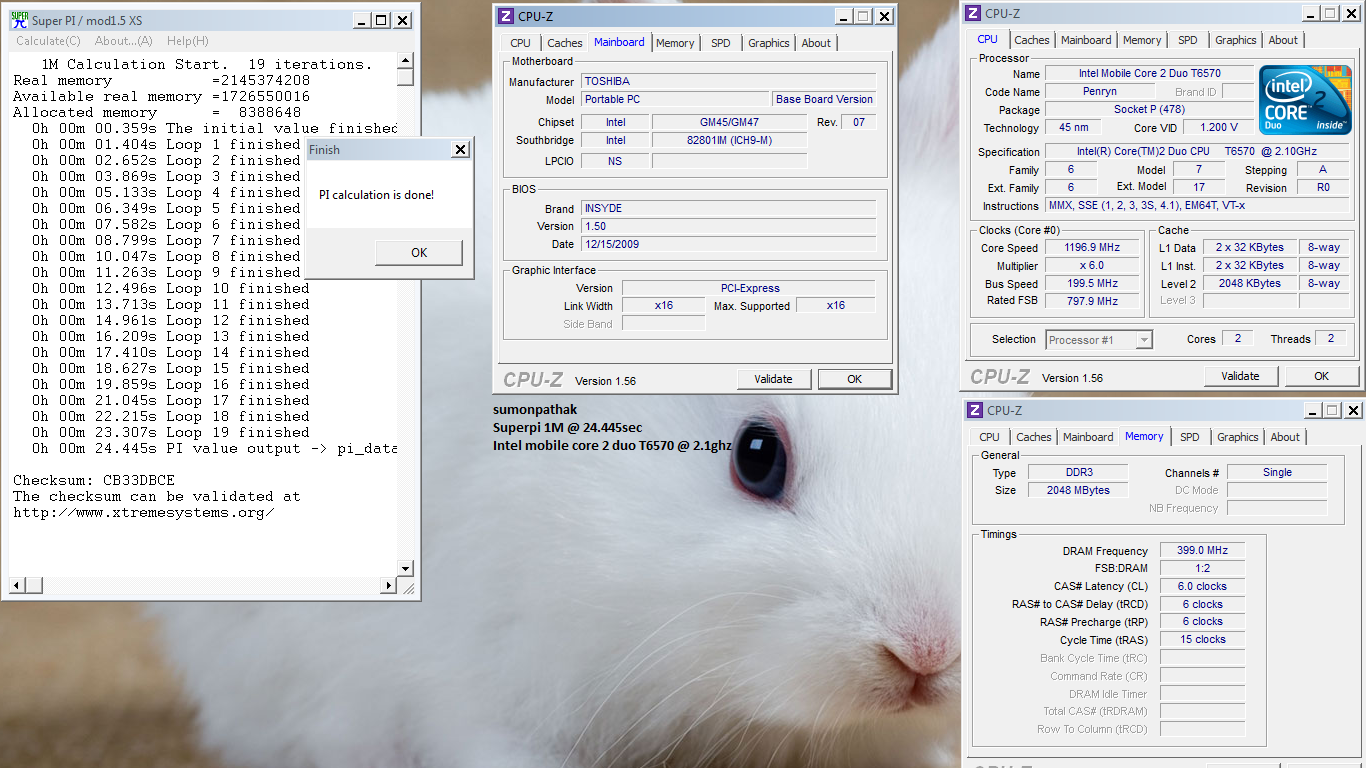Viewport: 1366px width, 768px height.
Task: Switch to About tab in processor CPU-Z window
Action: click(x=1283, y=40)
